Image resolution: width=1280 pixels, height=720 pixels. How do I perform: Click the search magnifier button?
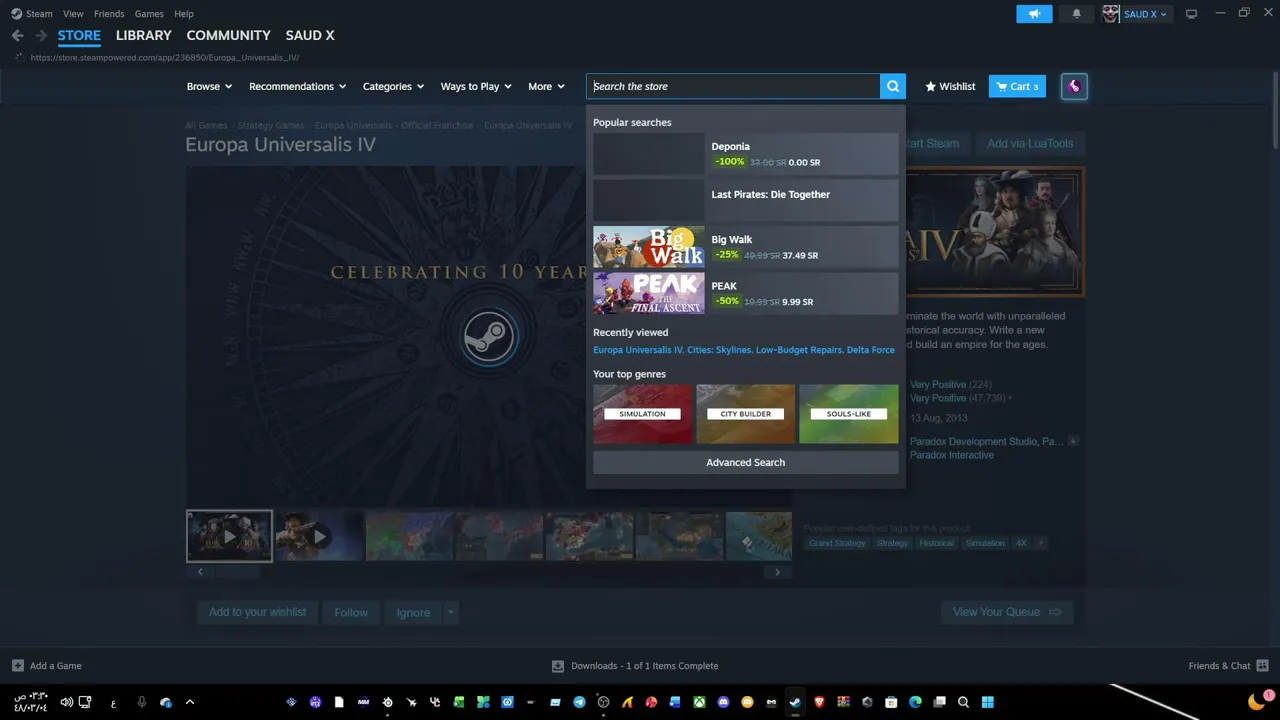[x=893, y=86]
